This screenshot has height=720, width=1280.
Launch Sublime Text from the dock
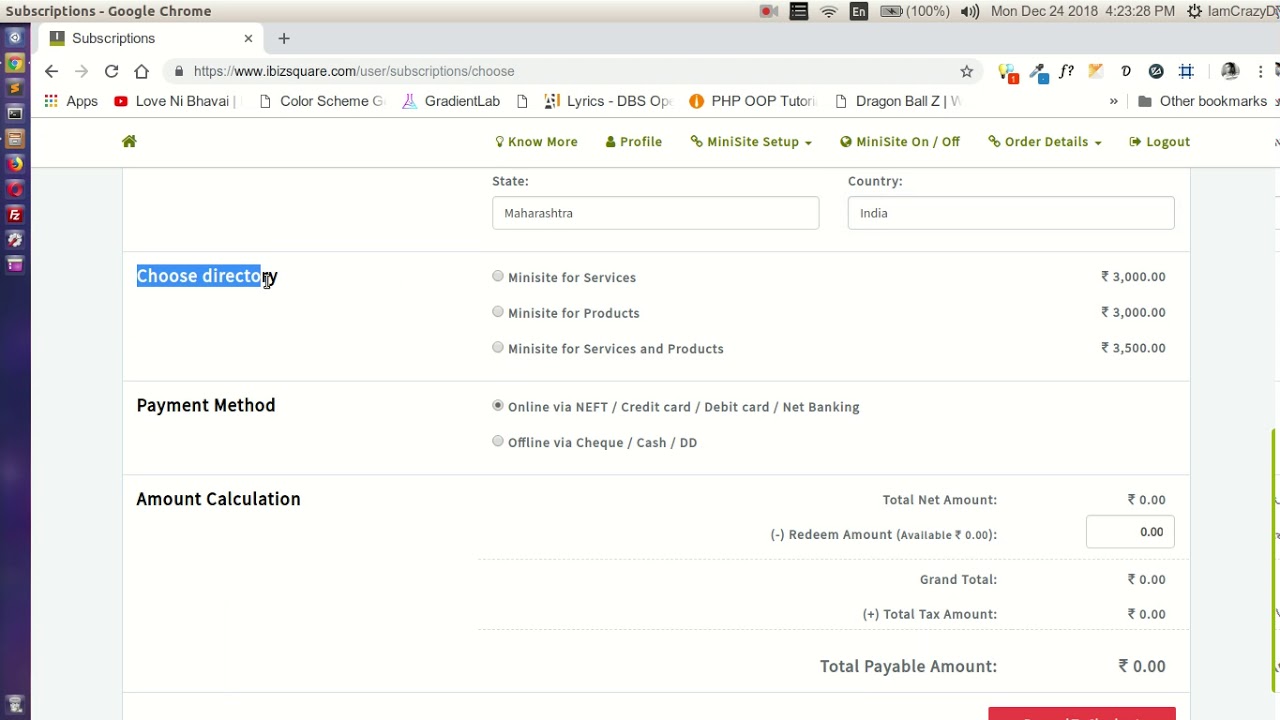[15, 88]
